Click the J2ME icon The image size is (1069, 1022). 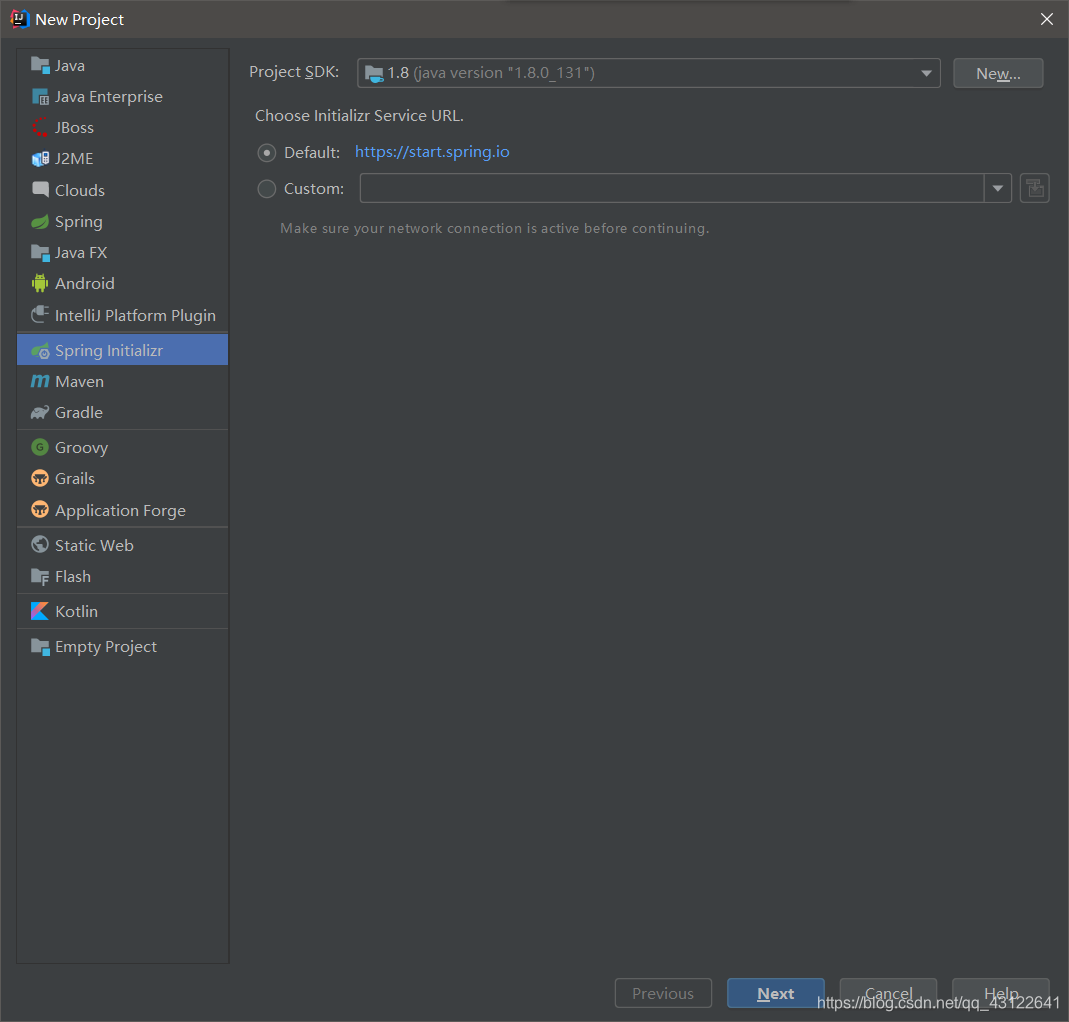[x=40, y=159]
